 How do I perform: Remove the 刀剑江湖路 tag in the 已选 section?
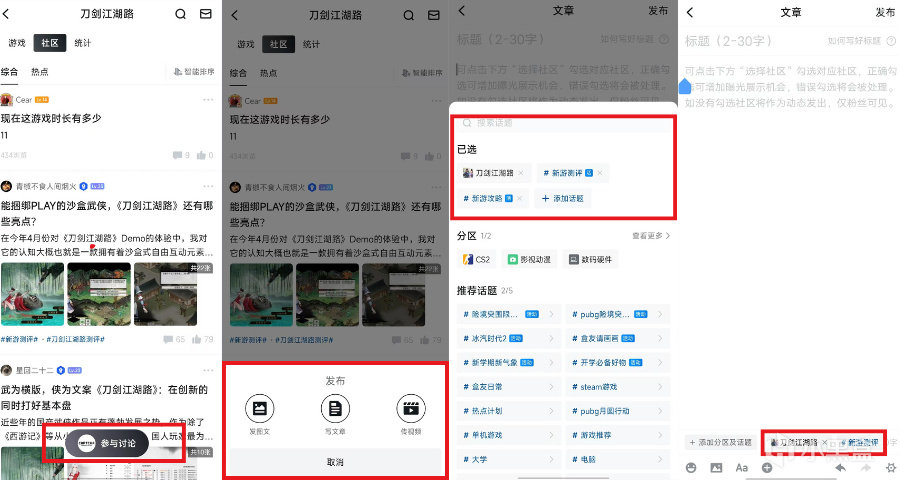pos(521,173)
